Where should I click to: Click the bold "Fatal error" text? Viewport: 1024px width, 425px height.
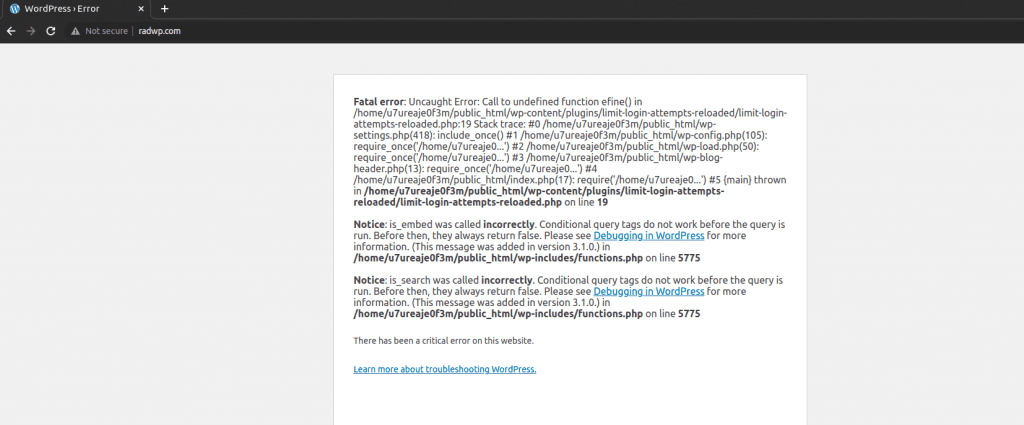click(x=378, y=102)
